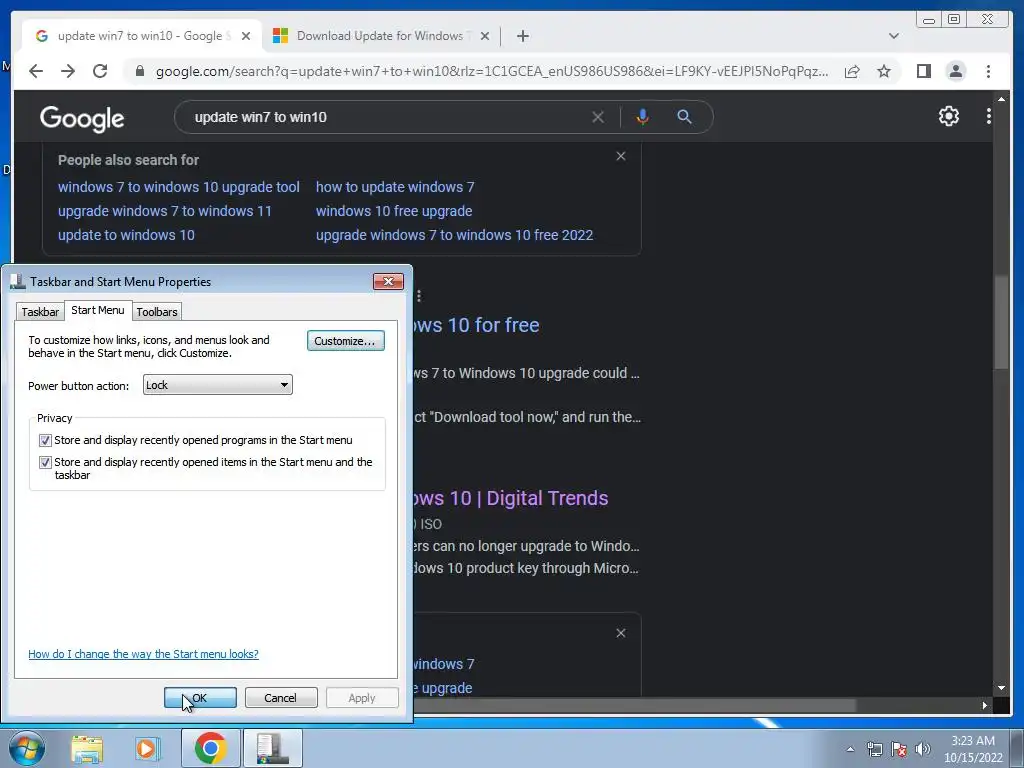Select the Taskbar properties taskbar button
The image size is (1024, 768).
(272, 748)
